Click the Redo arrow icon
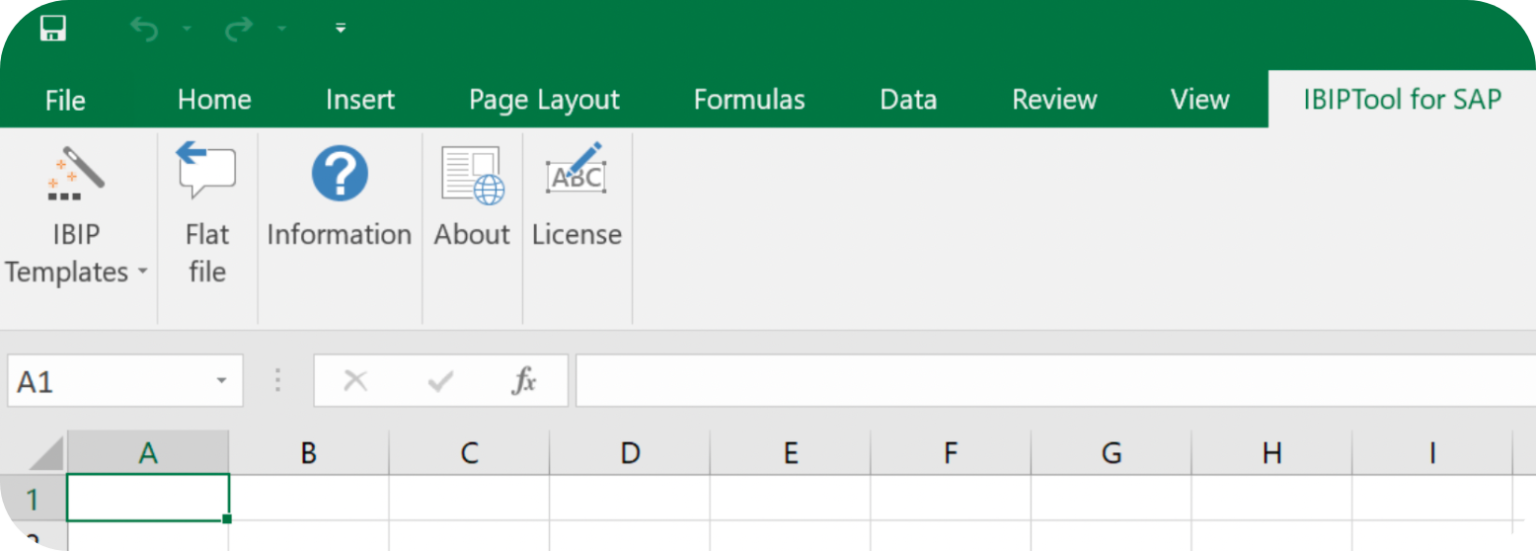 click(x=238, y=30)
